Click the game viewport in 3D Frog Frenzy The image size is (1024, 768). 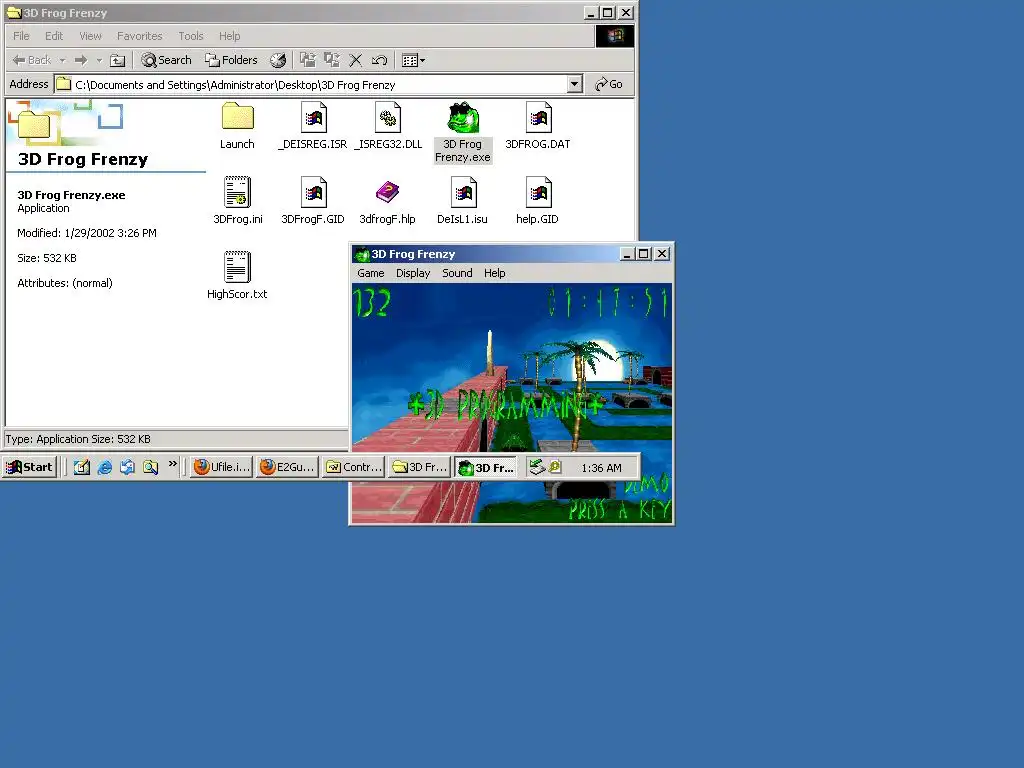click(511, 403)
